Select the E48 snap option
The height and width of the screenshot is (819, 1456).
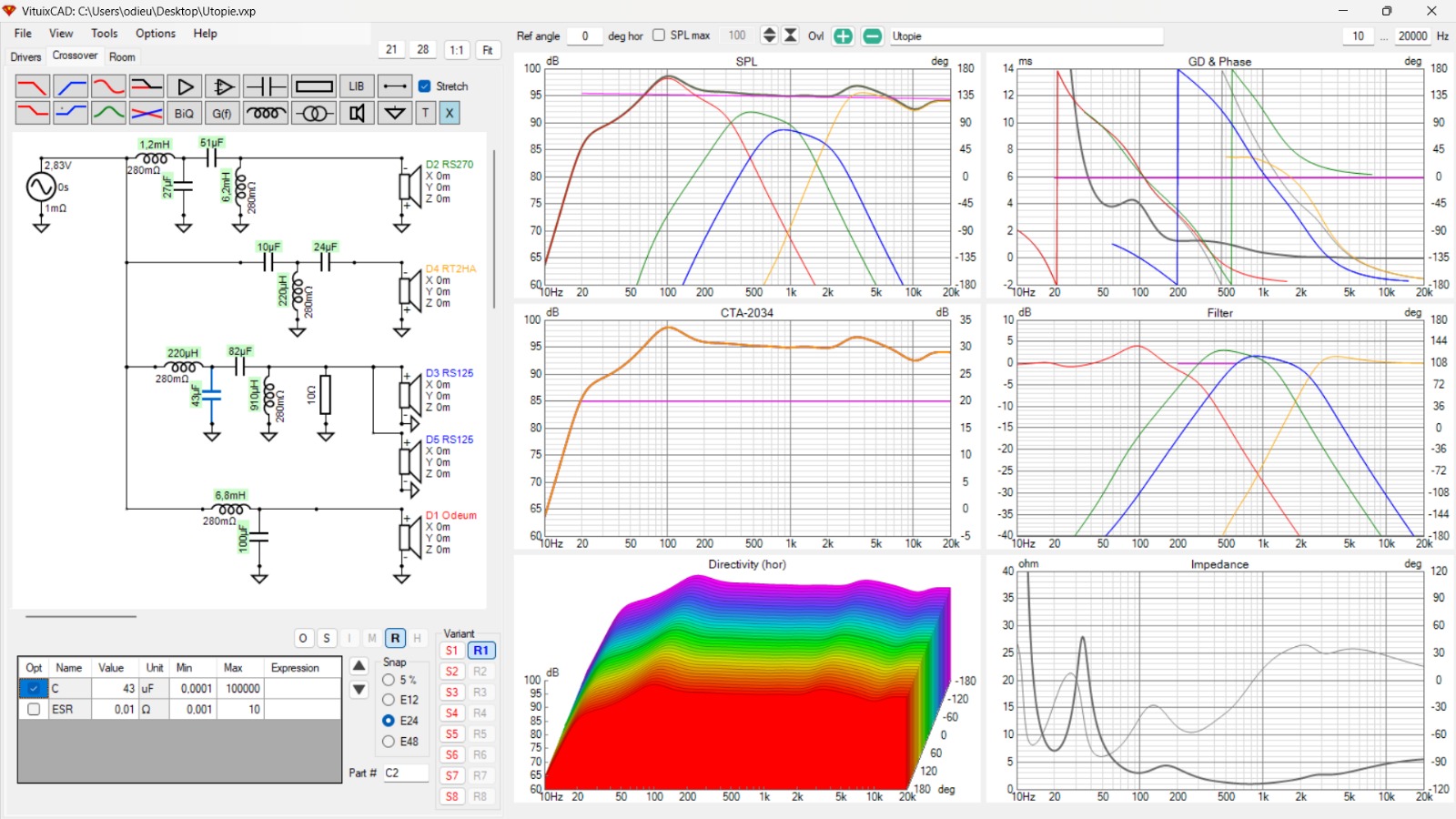pyautogui.click(x=389, y=742)
